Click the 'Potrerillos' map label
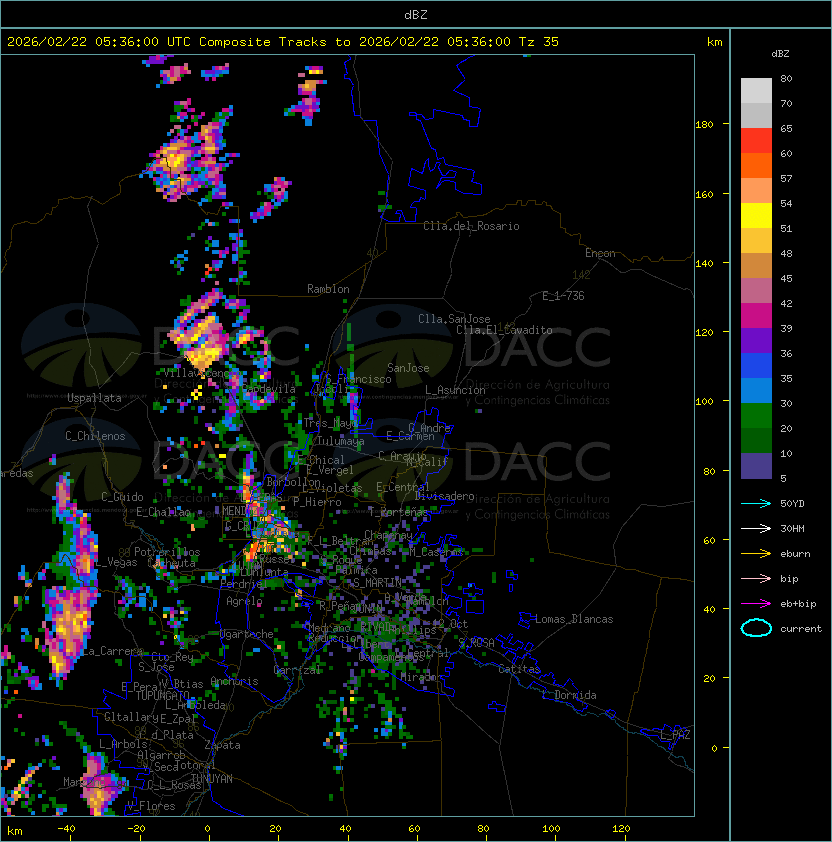This screenshot has width=832, height=842. 167,552
